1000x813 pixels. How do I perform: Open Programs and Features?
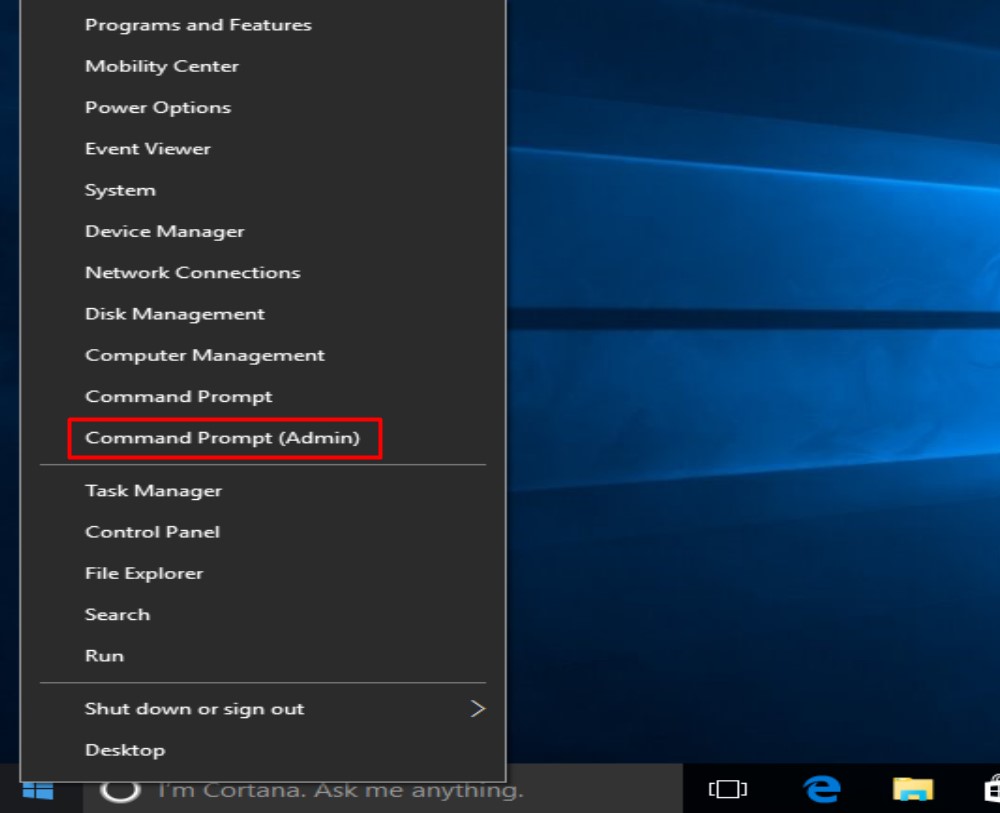pos(198,25)
